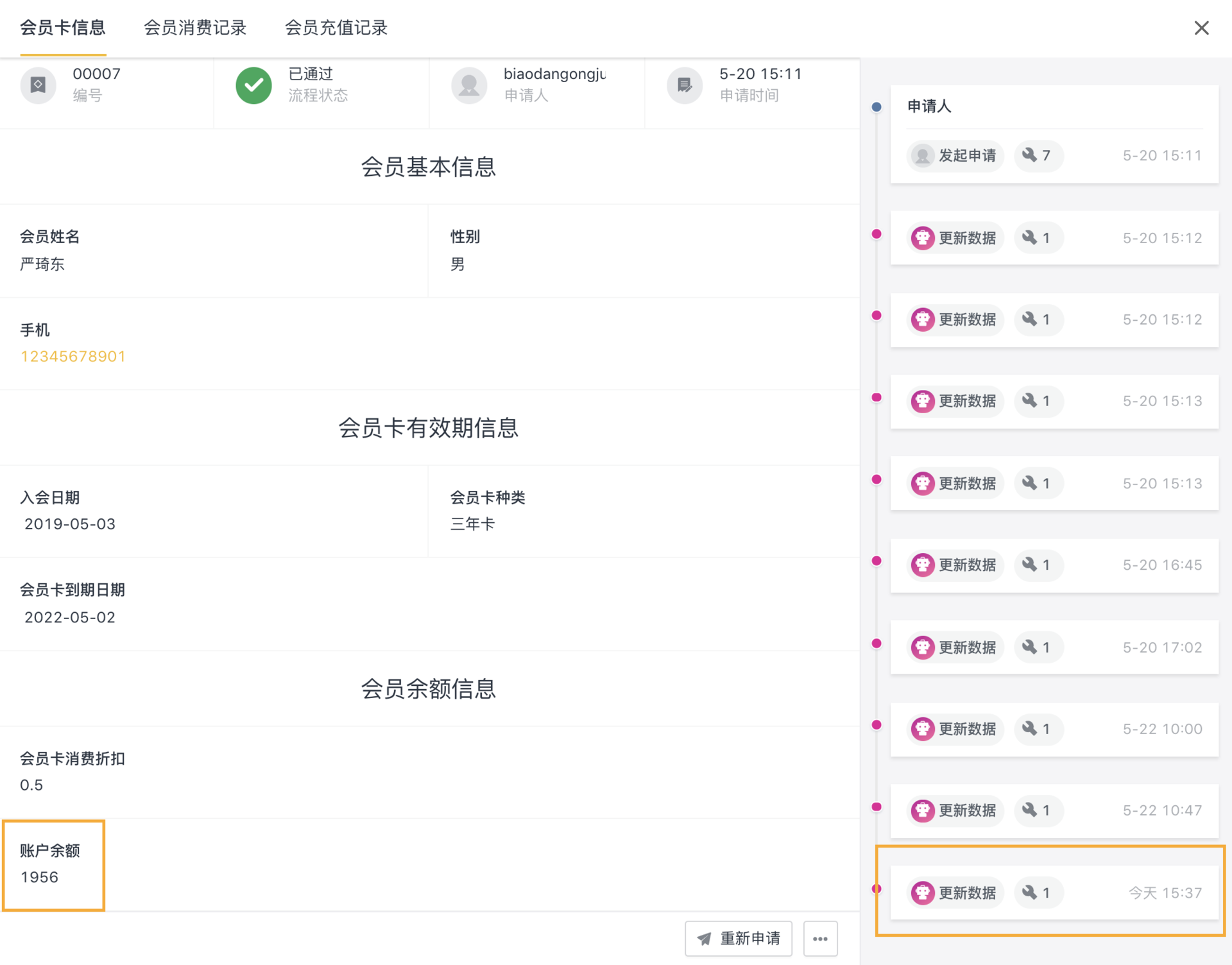Click the 重新申请 button
The height and width of the screenshot is (965, 1232).
click(739, 938)
